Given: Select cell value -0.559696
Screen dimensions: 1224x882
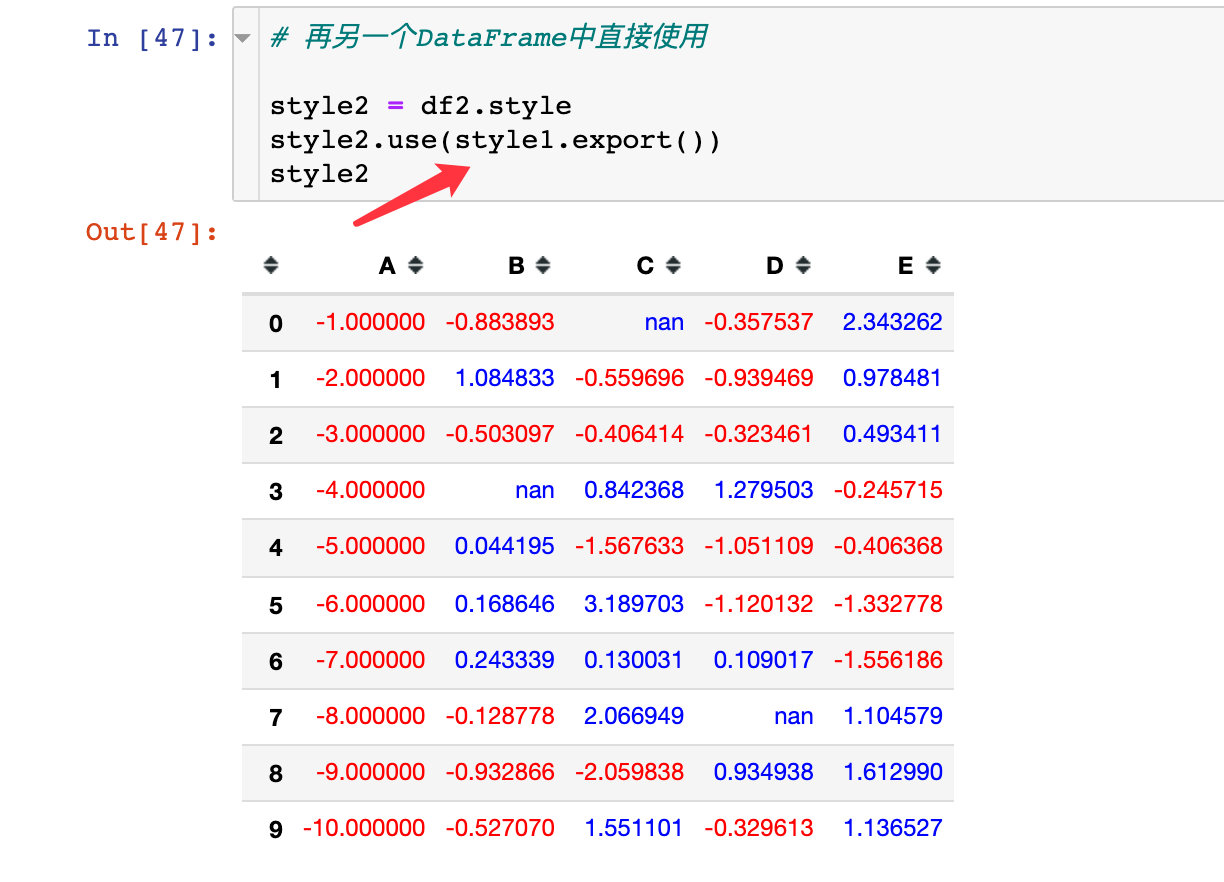Looking at the screenshot, I should (630, 378).
